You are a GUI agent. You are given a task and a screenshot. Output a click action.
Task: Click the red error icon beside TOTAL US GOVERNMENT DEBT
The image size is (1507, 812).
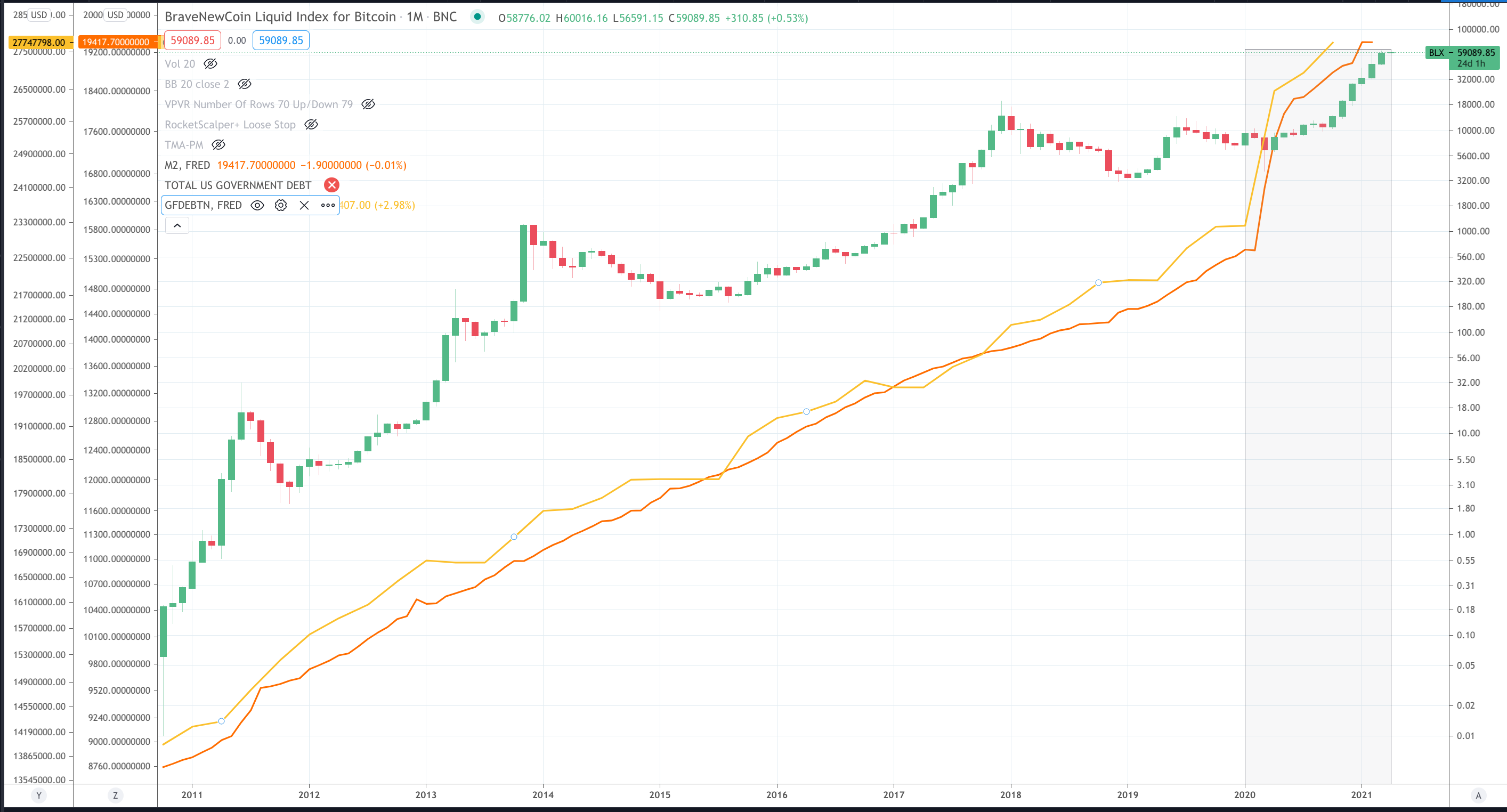coord(331,185)
